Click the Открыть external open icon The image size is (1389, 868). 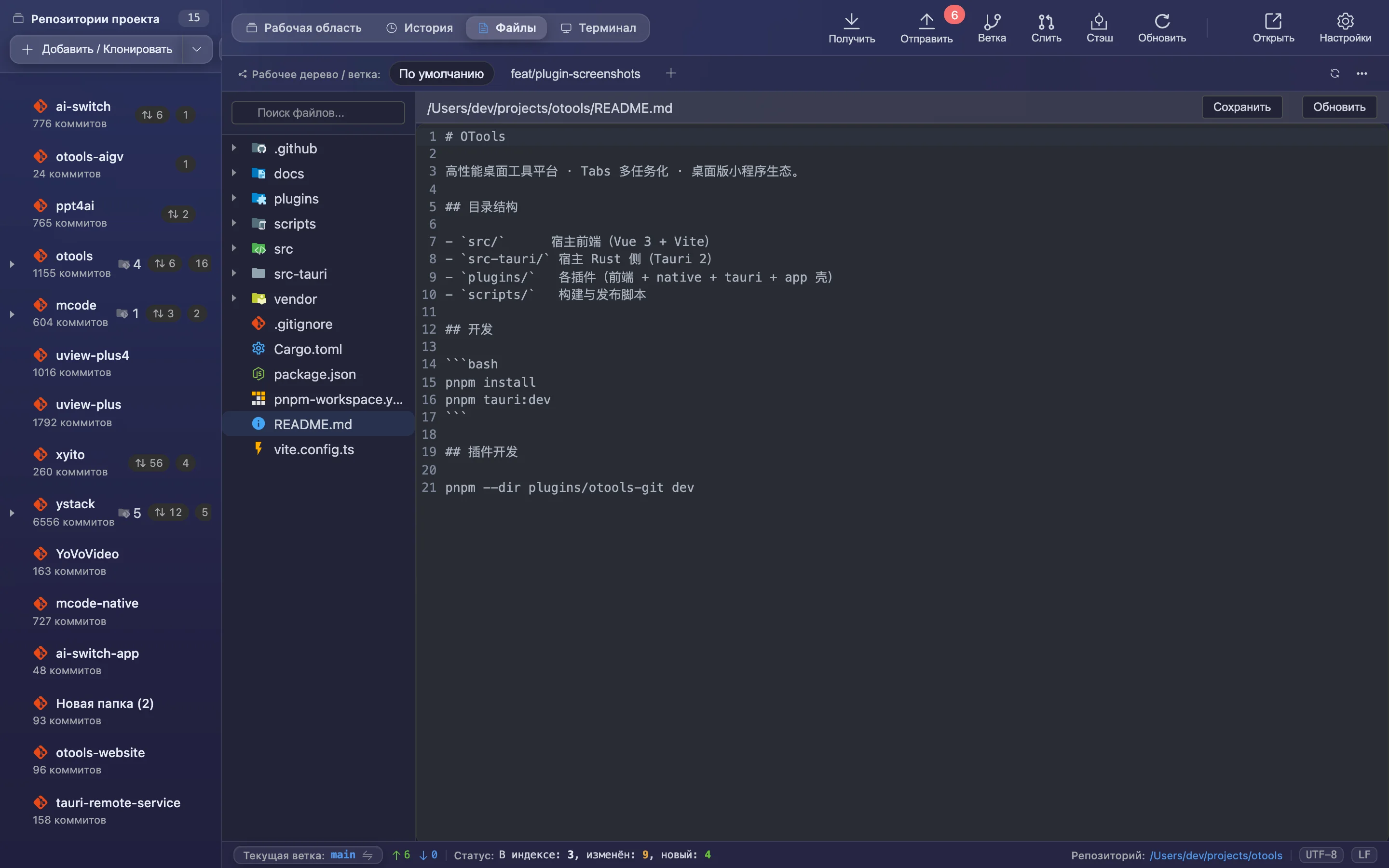pos(1272,21)
